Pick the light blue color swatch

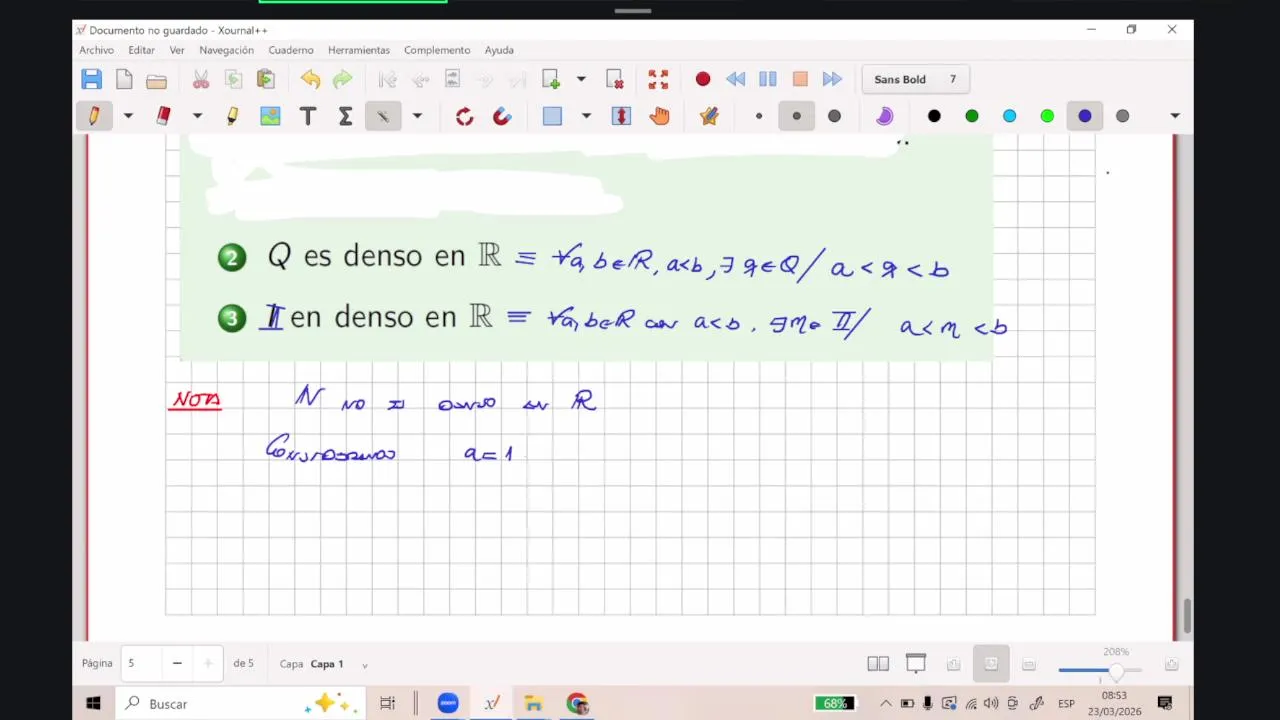coord(1009,116)
